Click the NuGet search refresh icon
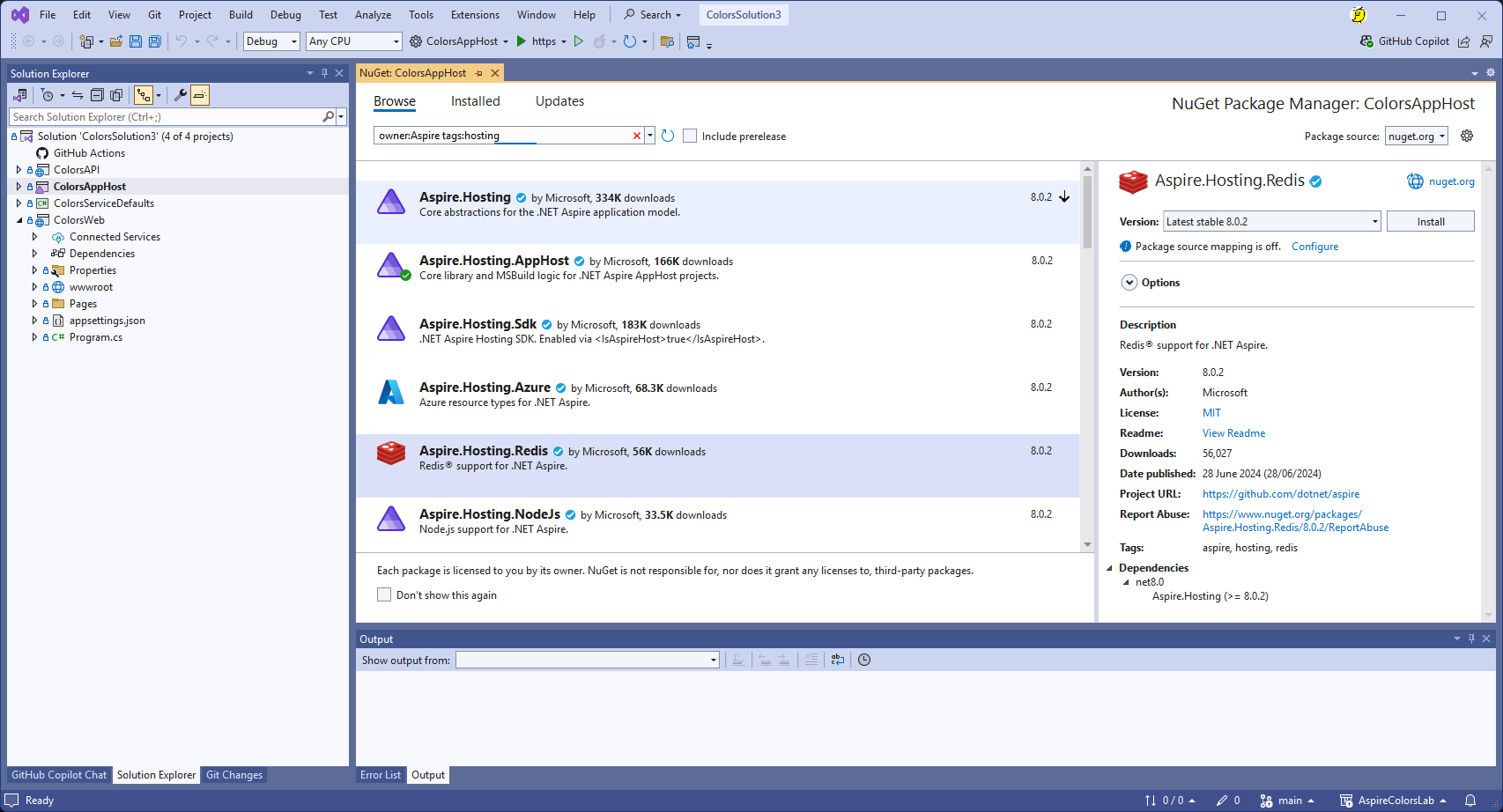Screen dimensions: 1503x812 668,136
